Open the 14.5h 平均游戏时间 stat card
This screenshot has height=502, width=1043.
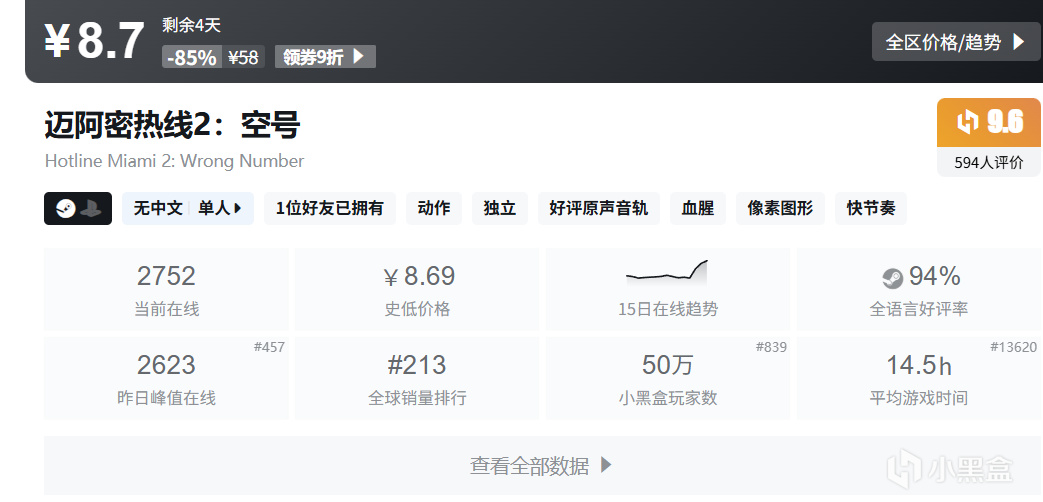coord(919,378)
